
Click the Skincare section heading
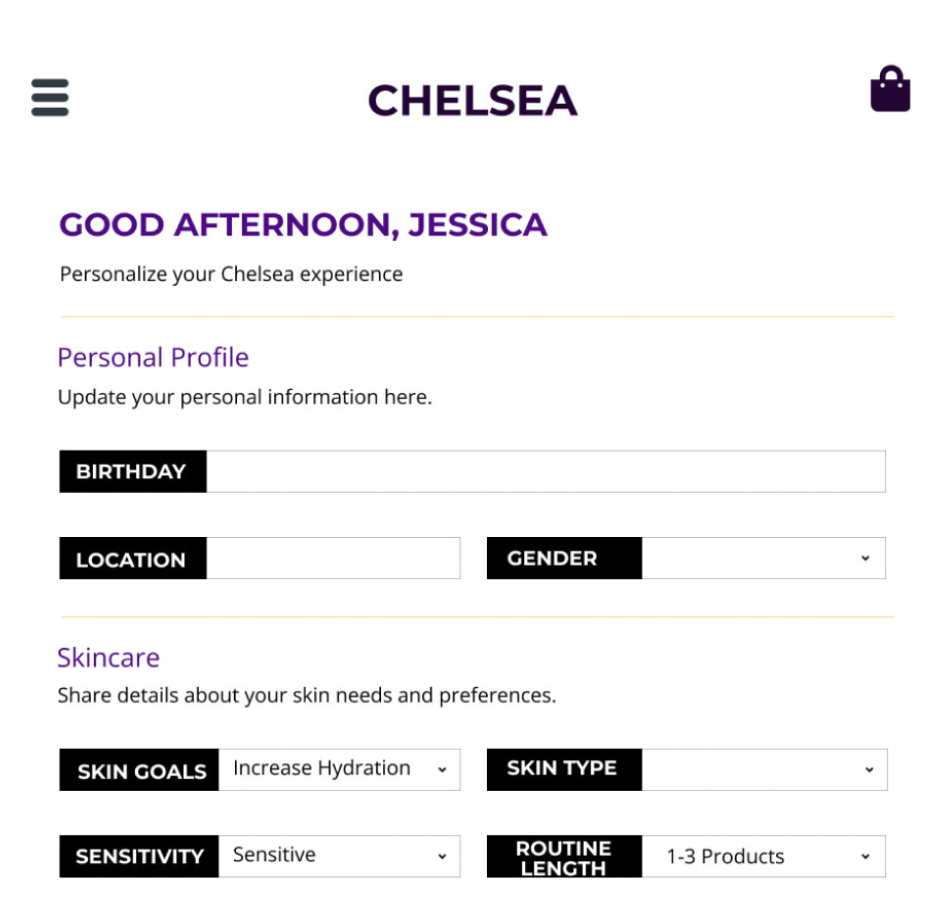coord(108,658)
